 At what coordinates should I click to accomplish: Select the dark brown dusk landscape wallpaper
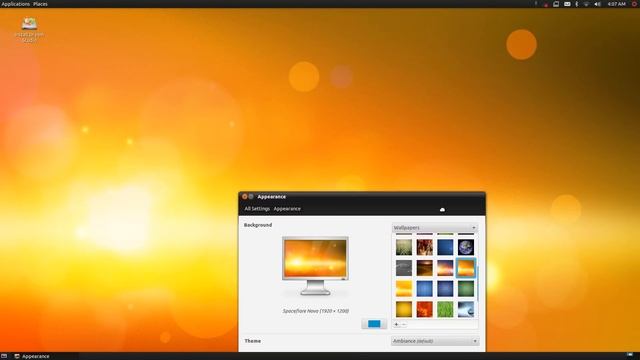coord(424,268)
